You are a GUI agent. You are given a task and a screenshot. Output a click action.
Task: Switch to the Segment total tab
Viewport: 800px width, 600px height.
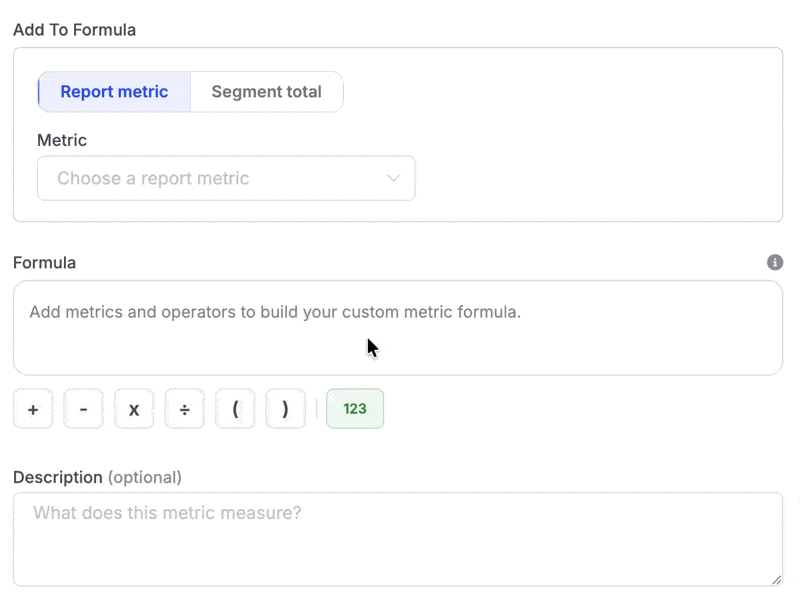(266, 92)
